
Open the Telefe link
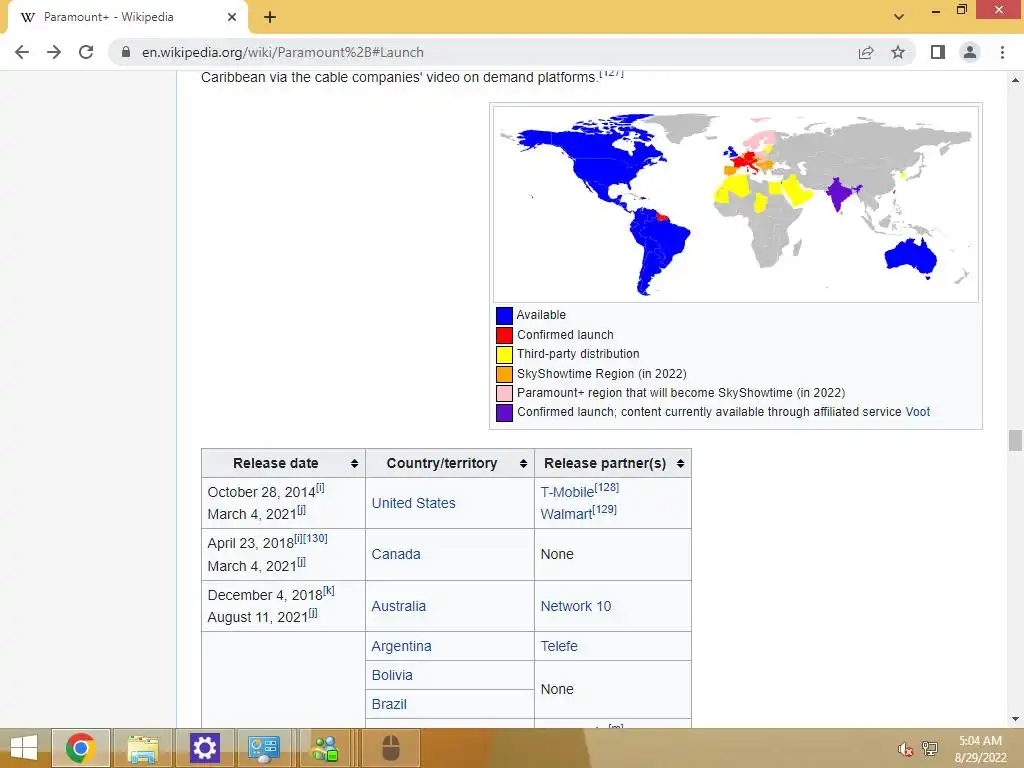(558, 646)
